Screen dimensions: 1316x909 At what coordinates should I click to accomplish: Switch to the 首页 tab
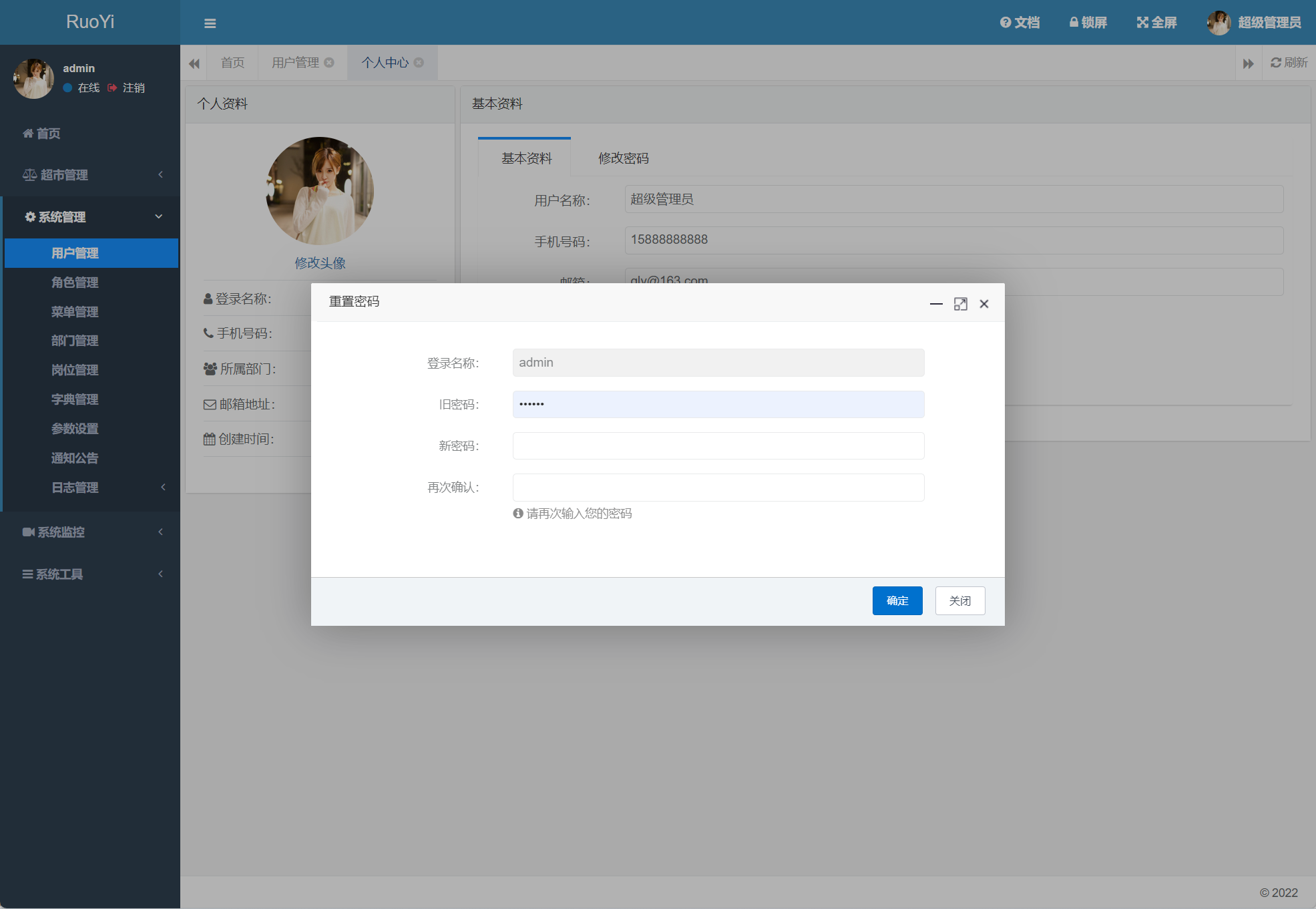(x=232, y=63)
